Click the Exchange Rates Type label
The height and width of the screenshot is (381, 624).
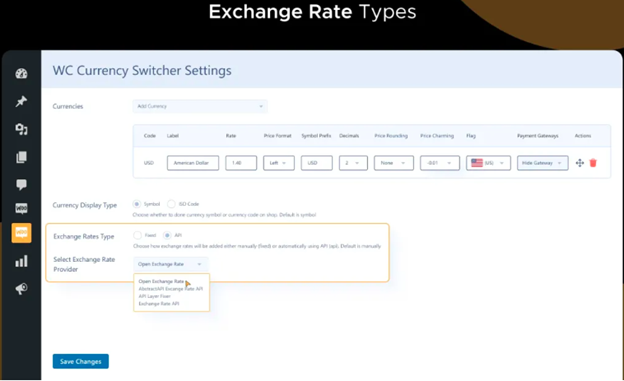coord(84,236)
